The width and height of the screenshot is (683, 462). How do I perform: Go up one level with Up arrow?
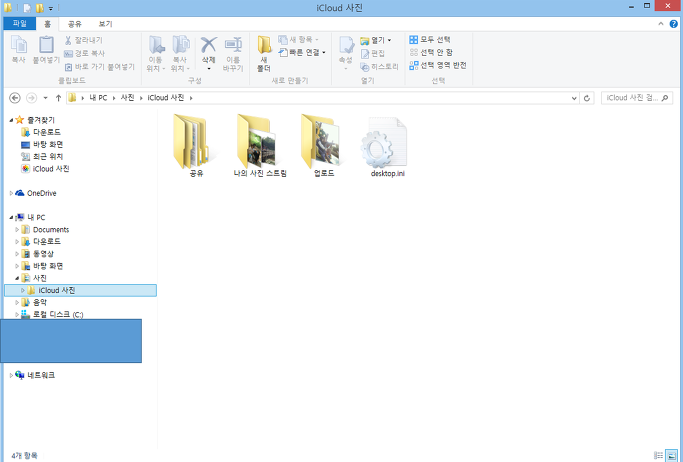[58, 98]
